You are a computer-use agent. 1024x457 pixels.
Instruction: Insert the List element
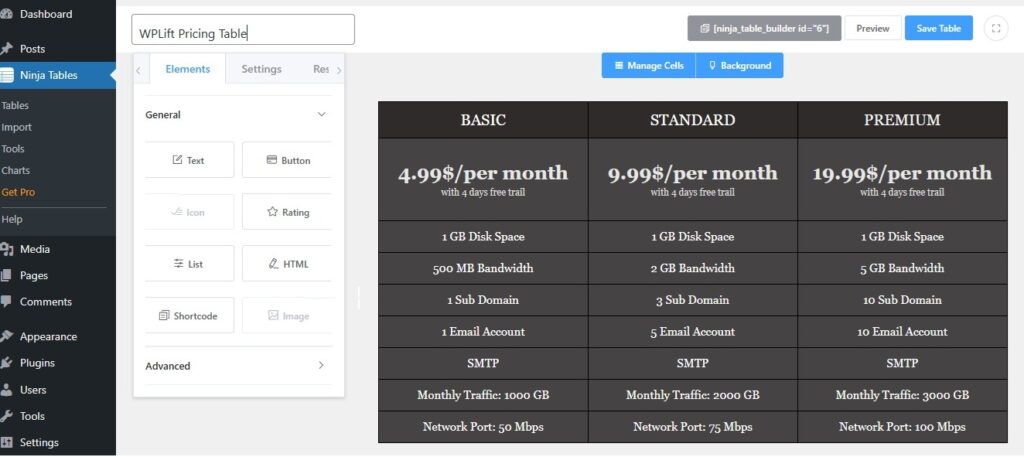point(189,264)
